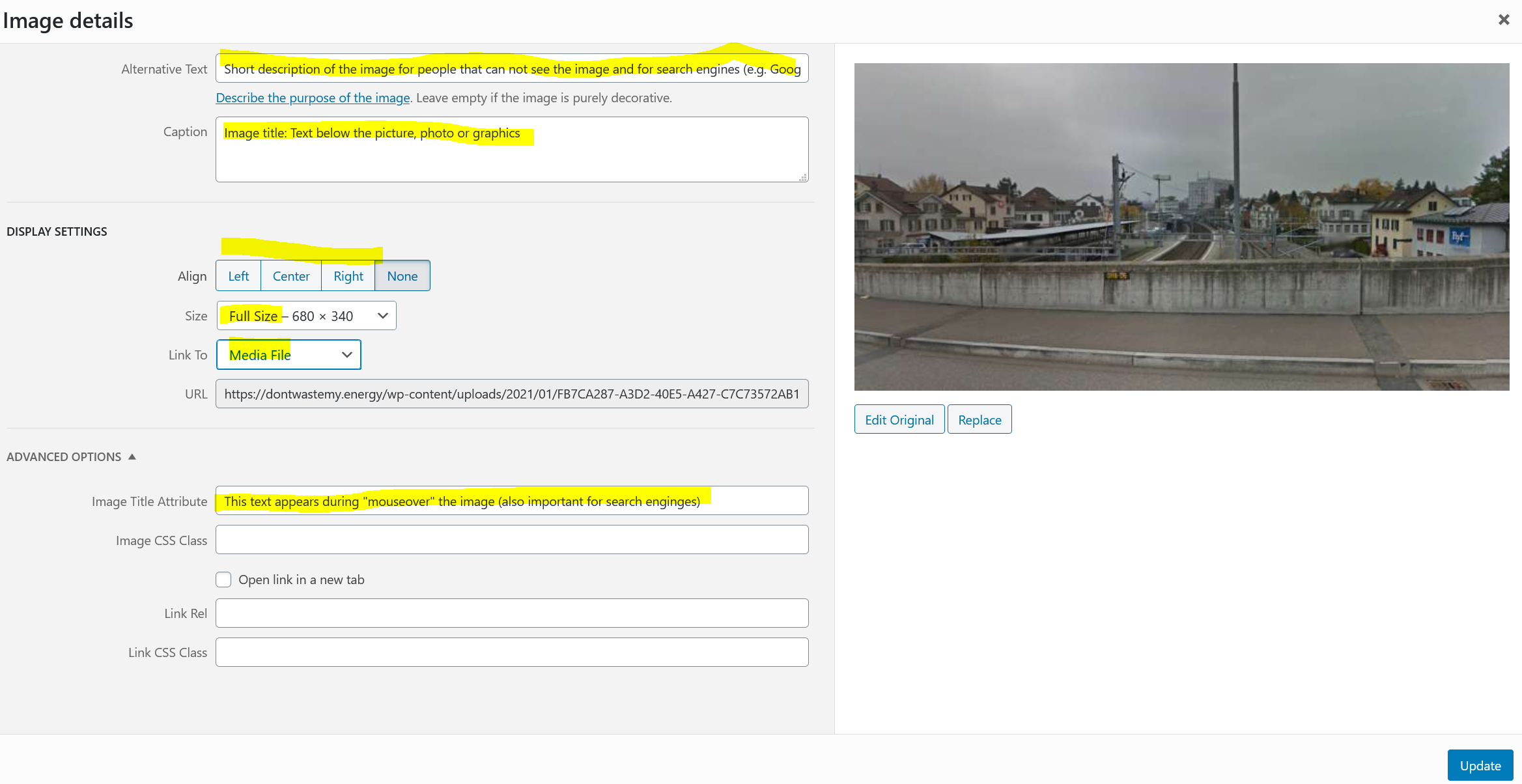Image resolution: width=1522 pixels, height=784 pixels.
Task: Click the Replace image button
Action: [979, 420]
